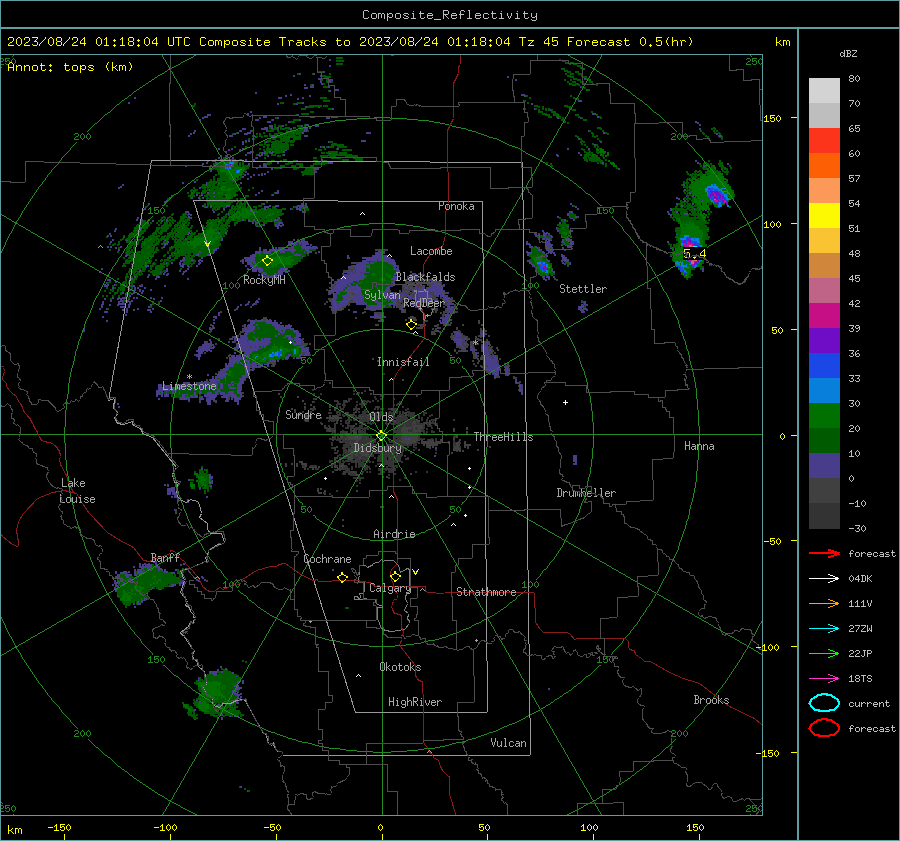
Task: Click the Sylvan town label
Action: point(382,295)
